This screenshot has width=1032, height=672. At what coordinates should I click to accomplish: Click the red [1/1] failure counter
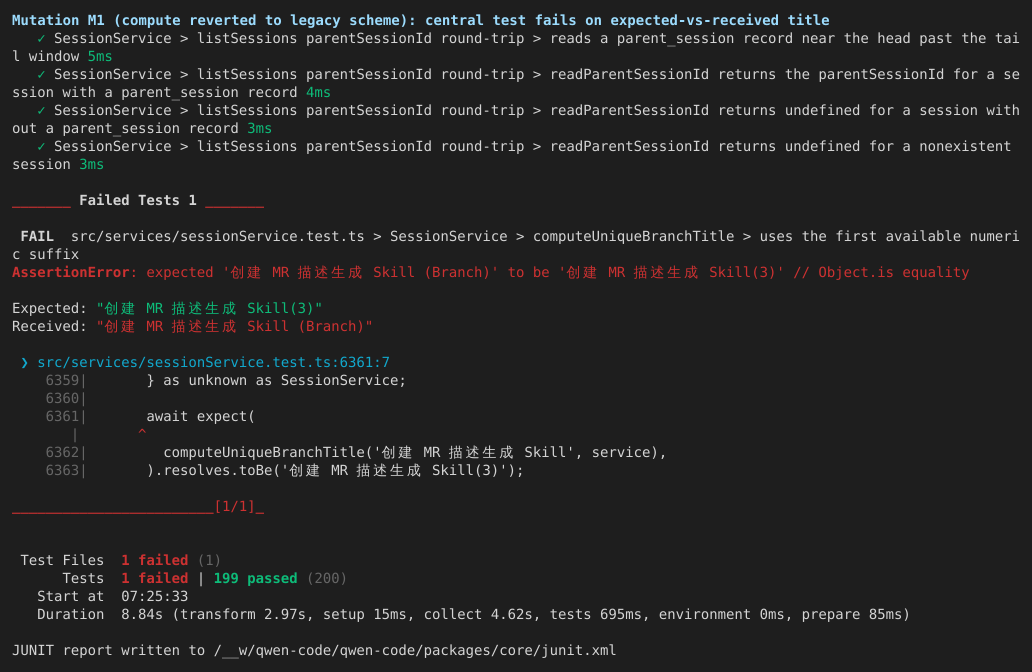pos(235,507)
